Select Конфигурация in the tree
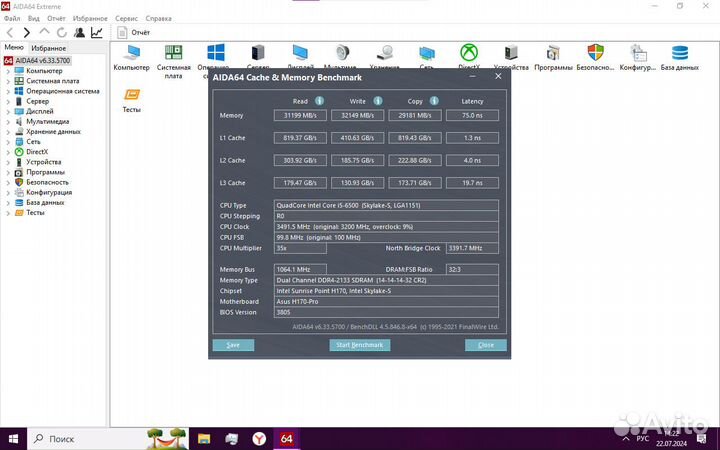Image resolution: width=720 pixels, height=450 pixels. pos(49,192)
